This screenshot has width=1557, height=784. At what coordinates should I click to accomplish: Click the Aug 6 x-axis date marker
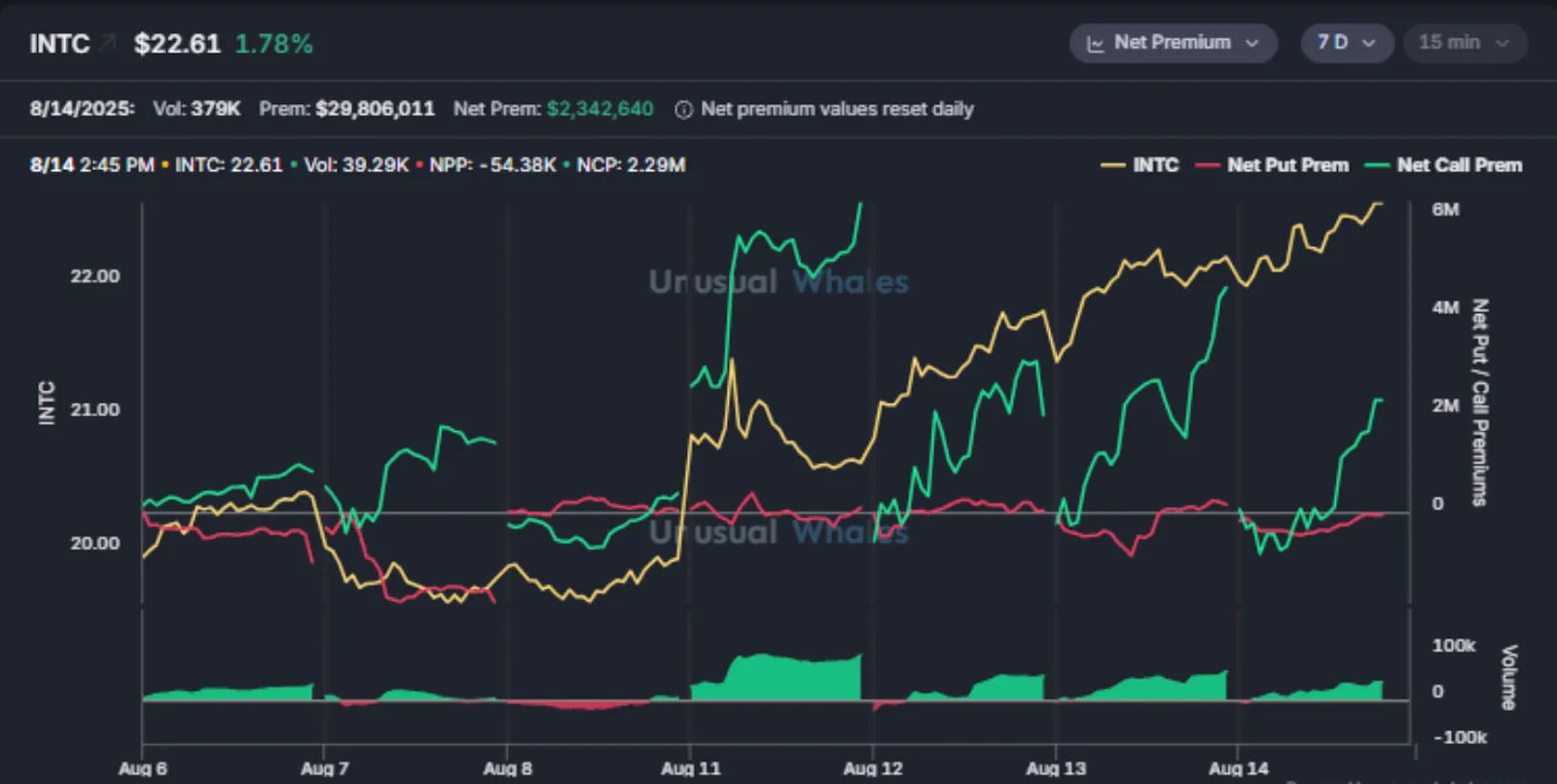pyautogui.click(x=143, y=768)
